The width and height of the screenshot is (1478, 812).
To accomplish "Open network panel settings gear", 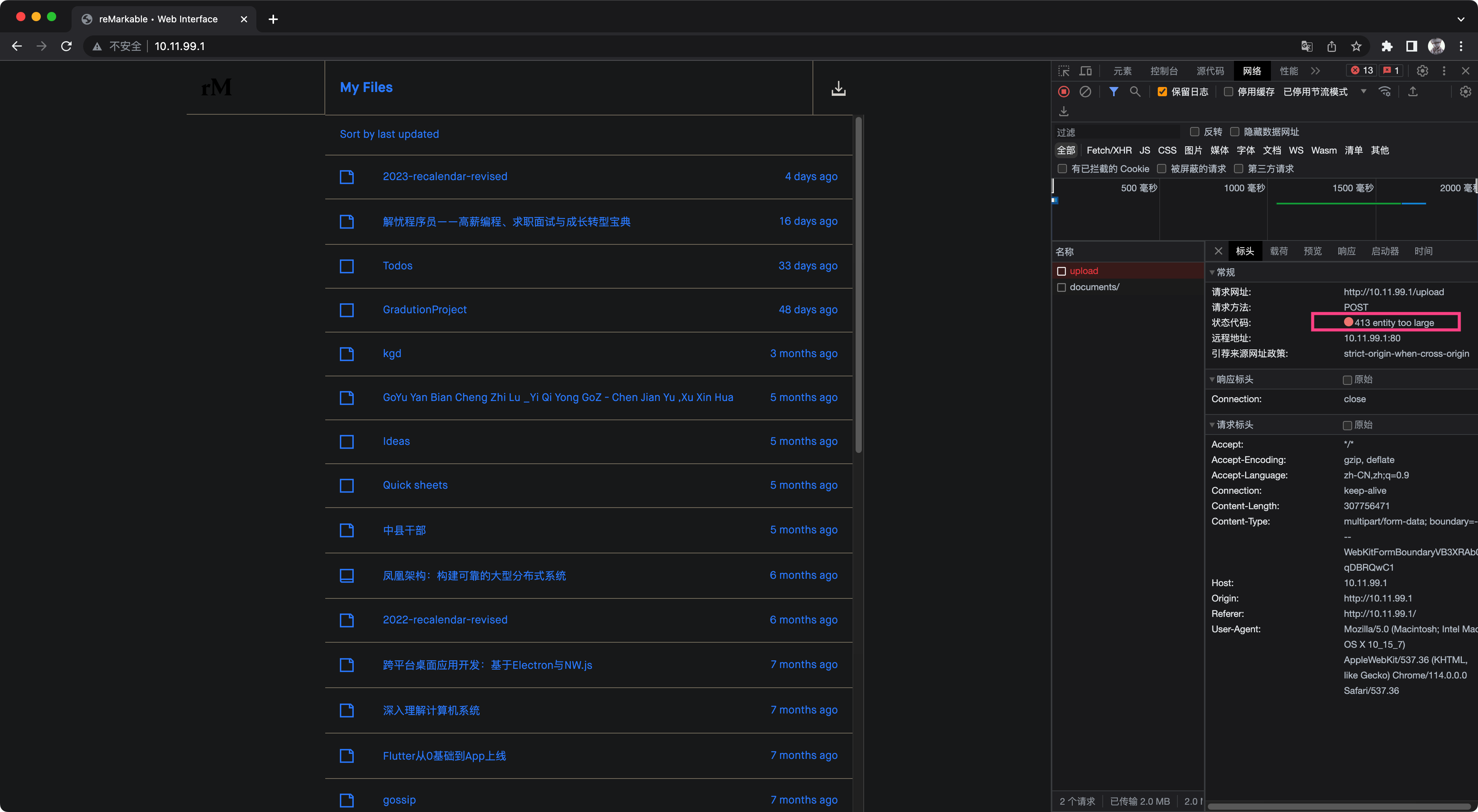I will pos(1465,91).
